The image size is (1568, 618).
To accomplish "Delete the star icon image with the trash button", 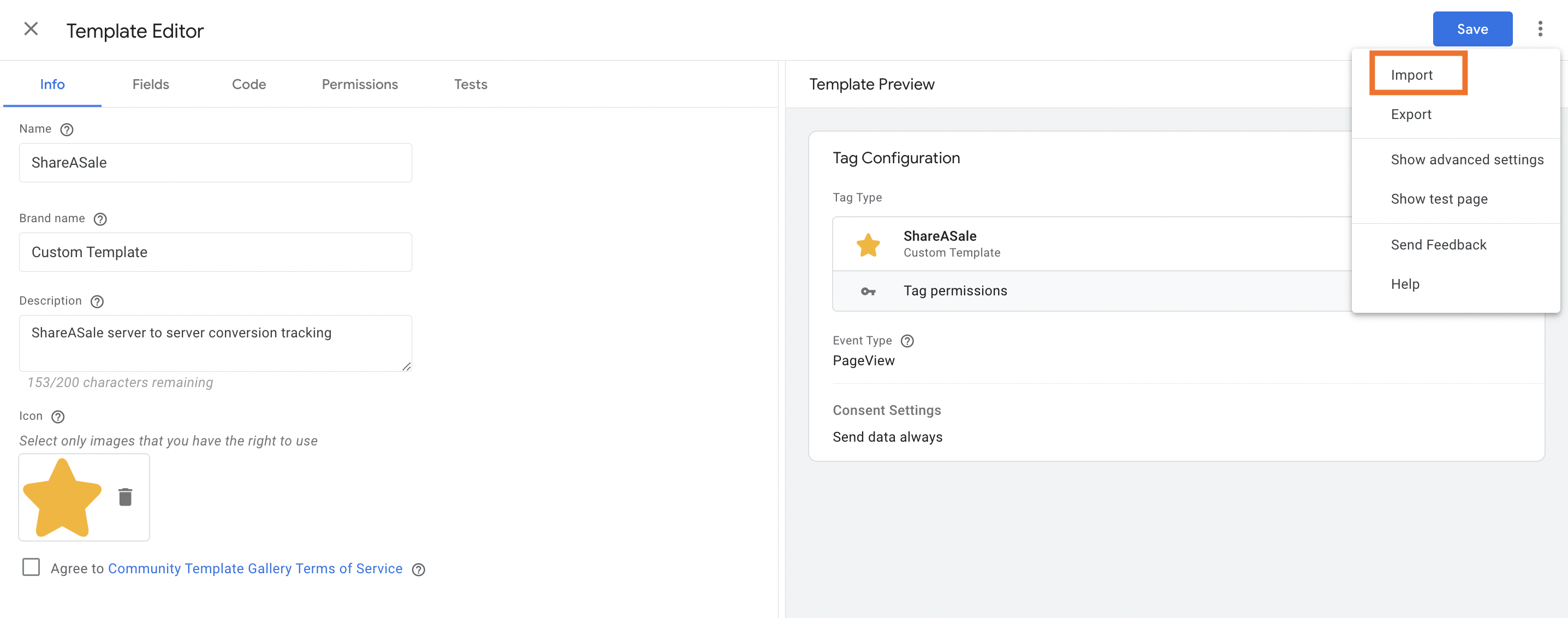I will click(126, 497).
